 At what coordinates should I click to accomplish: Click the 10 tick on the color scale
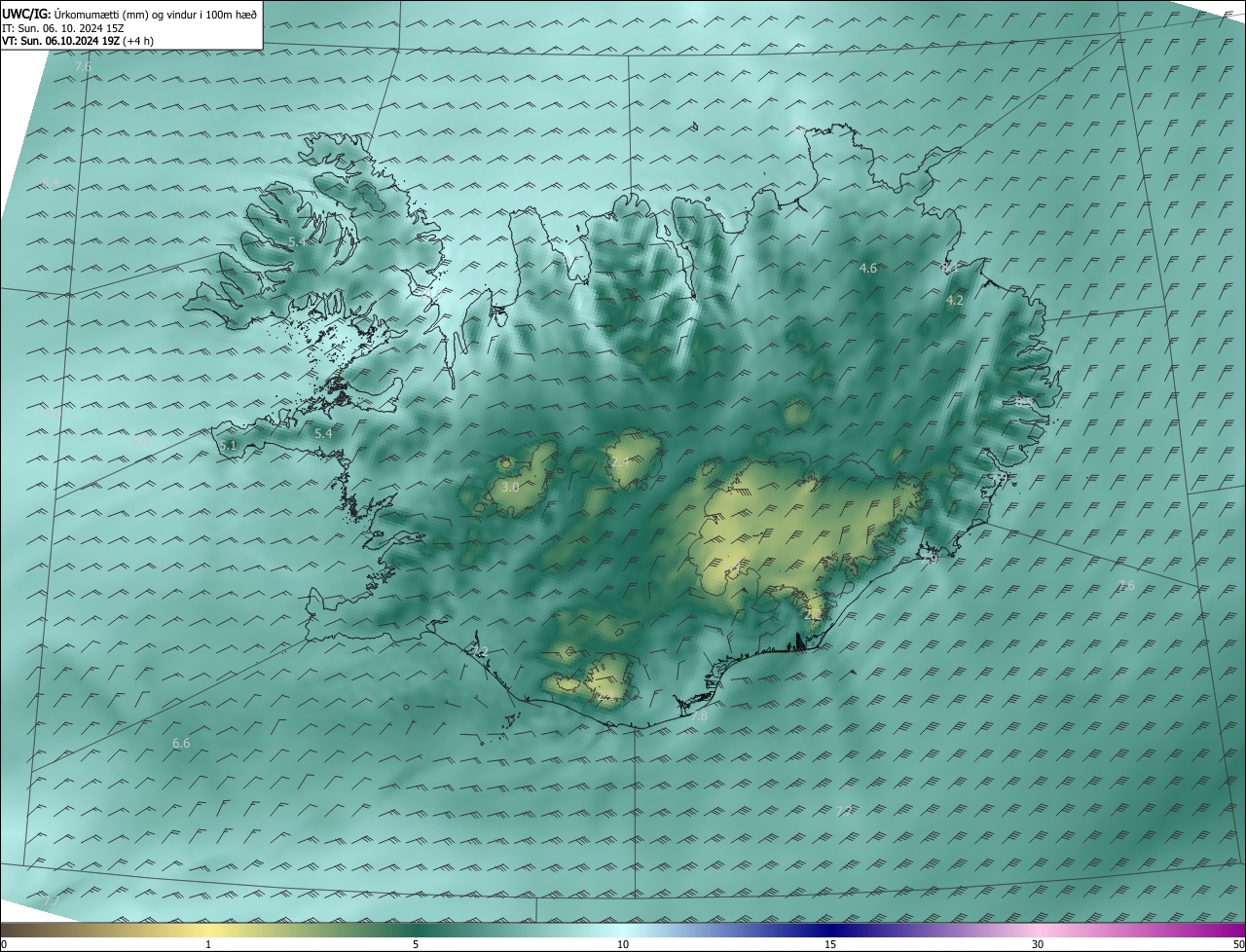click(623, 944)
